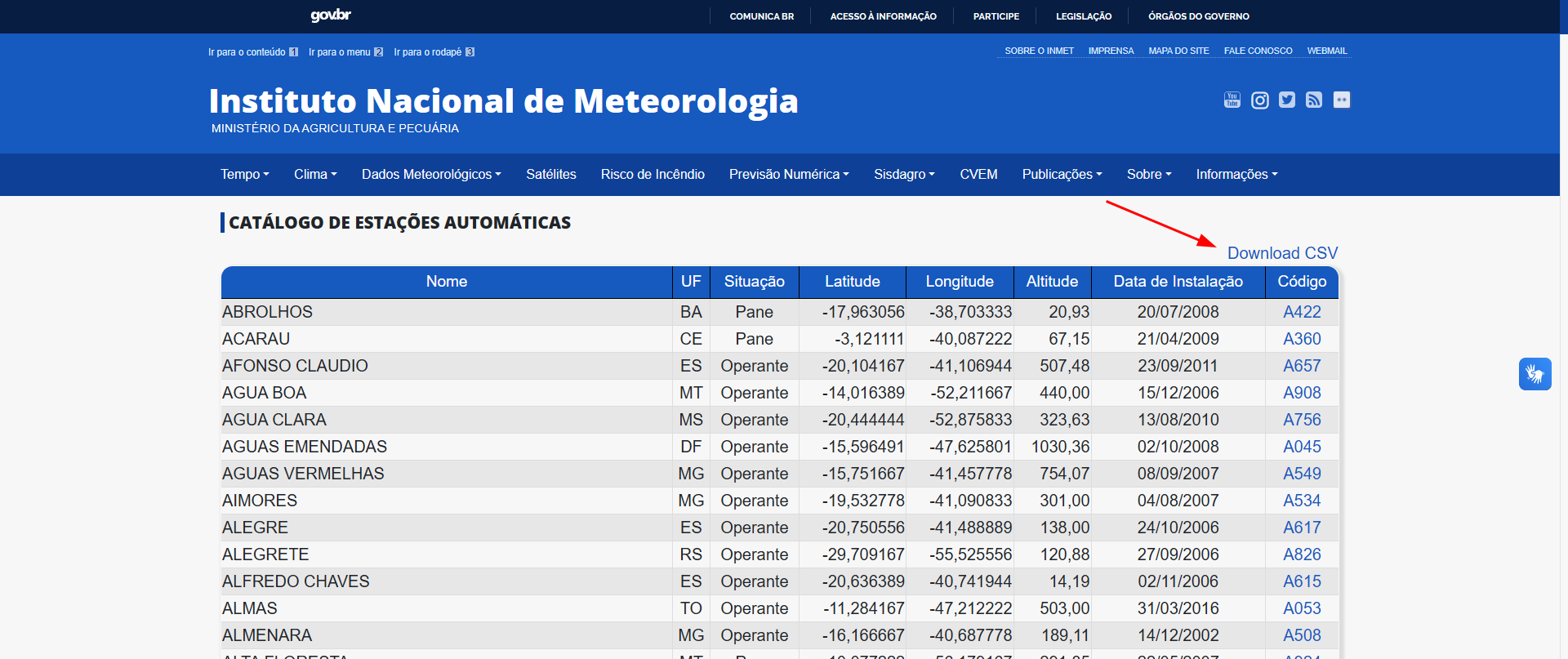Open station code A508

[x=1302, y=635]
